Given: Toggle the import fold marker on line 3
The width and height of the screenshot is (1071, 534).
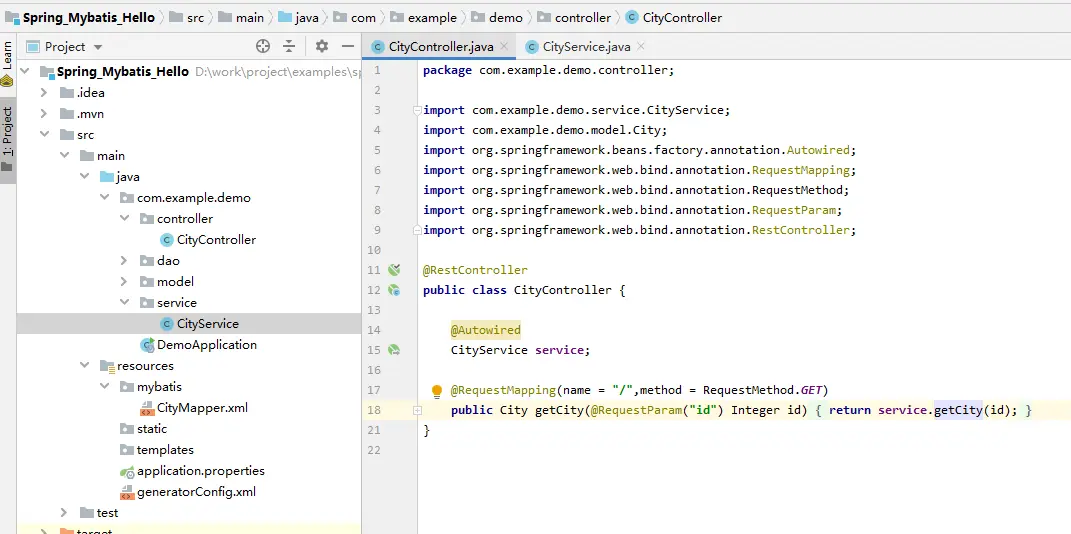Looking at the screenshot, I should (415, 110).
